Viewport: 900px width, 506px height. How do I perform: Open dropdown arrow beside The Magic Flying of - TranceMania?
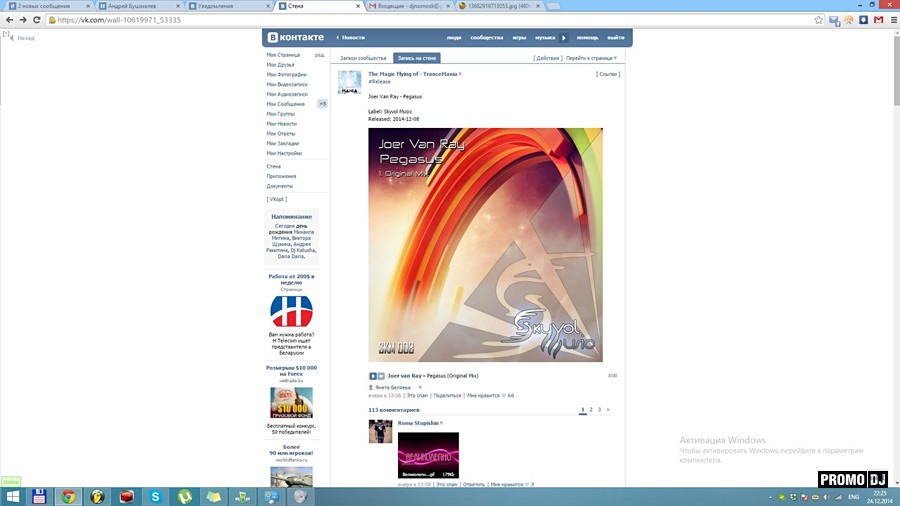(460, 74)
